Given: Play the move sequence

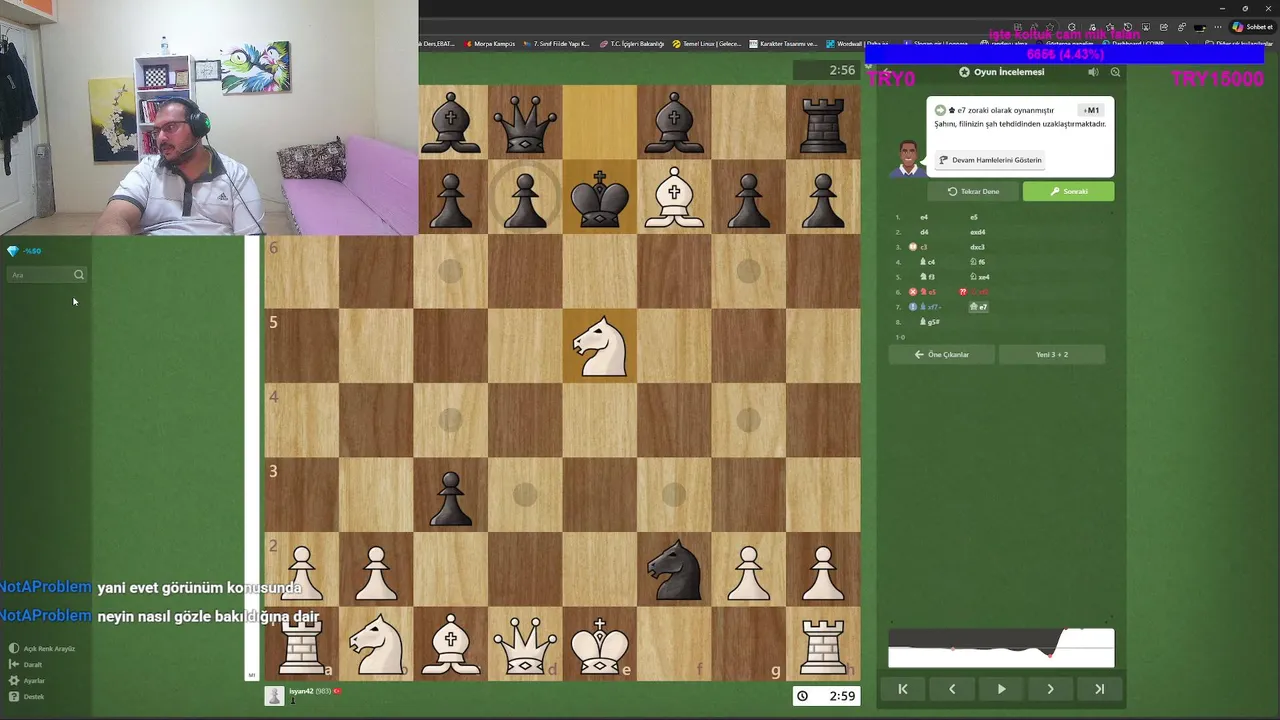Looking at the screenshot, I should 1001,689.
